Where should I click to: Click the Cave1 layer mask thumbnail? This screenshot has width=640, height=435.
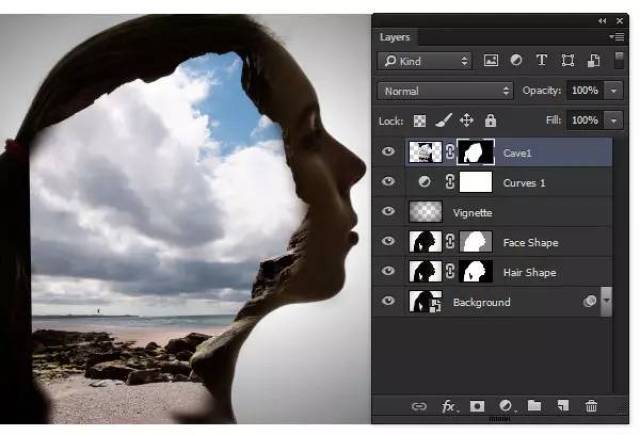476,152
